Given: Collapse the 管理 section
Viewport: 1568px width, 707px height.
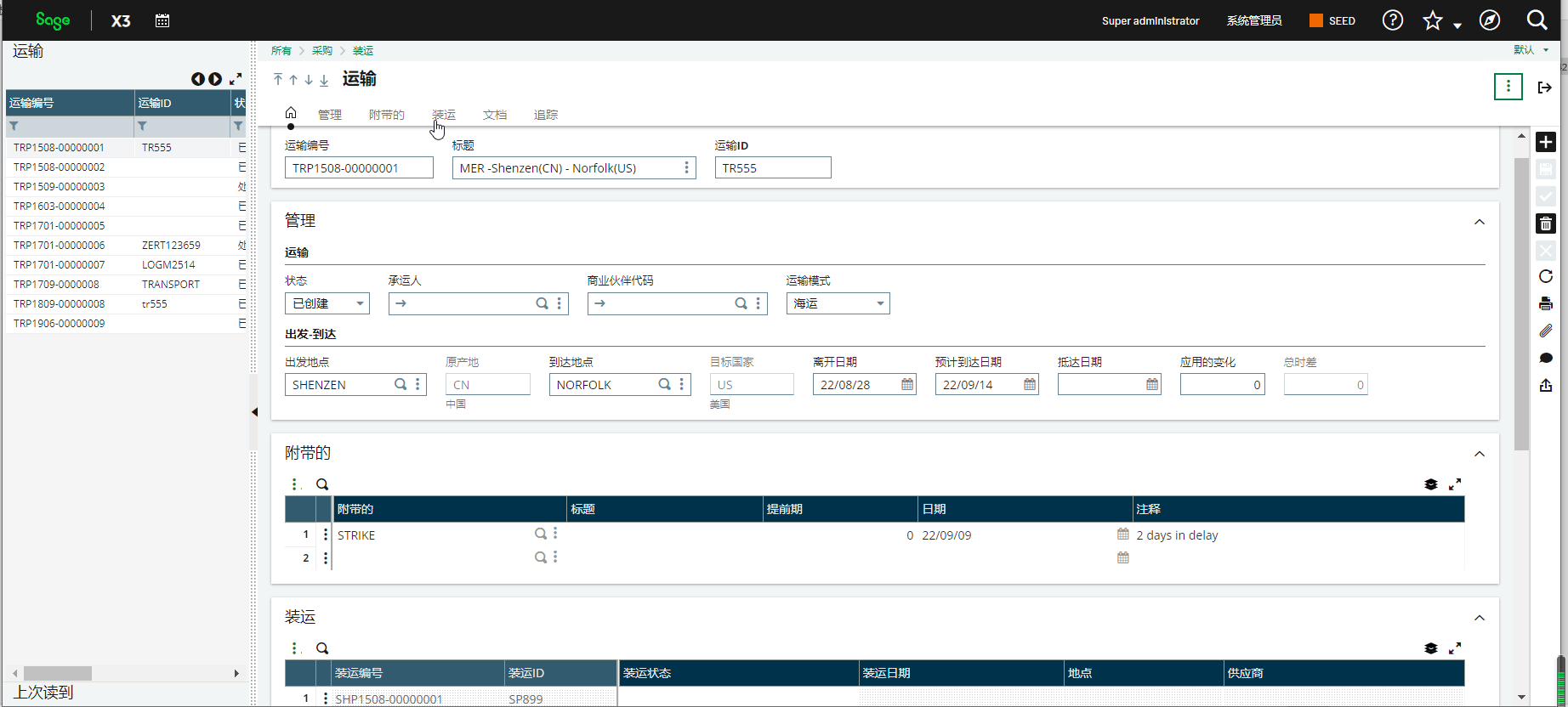Looking at the screenshot, I should pyautogui.click(x=1479, y=222).
